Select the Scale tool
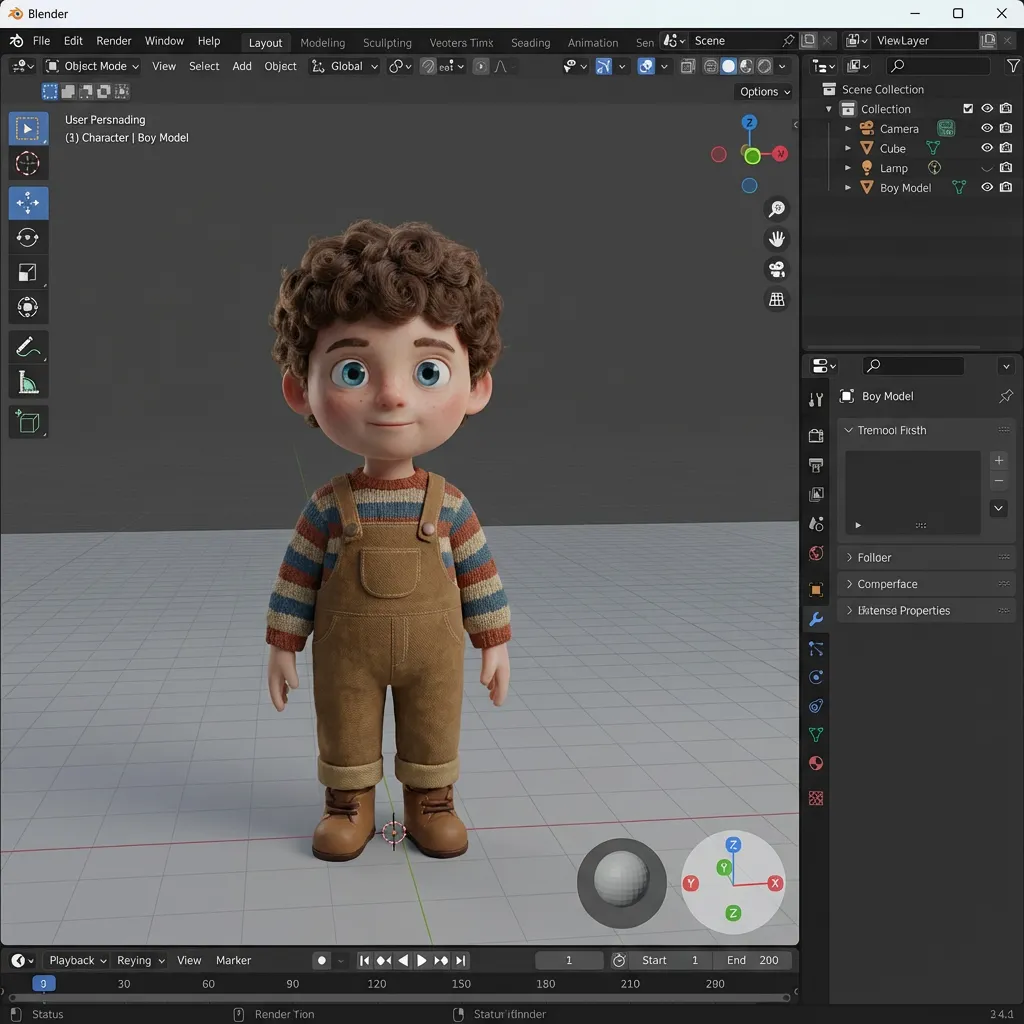This screenshot has height=1024, width=1024. point(28,272)
